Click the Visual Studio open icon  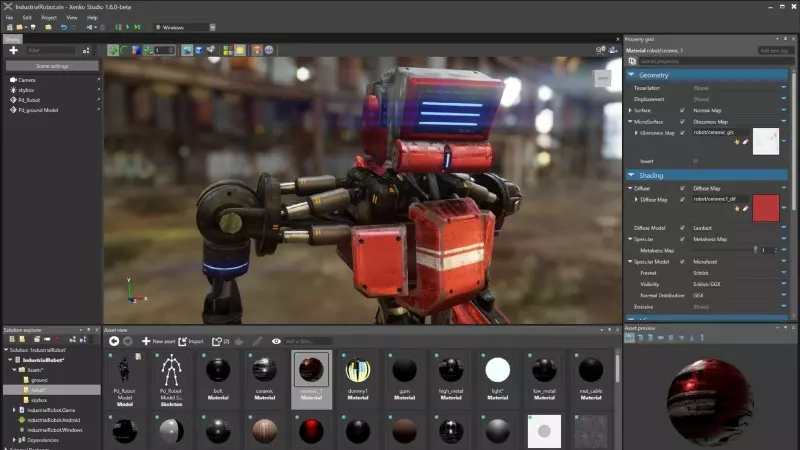click(90, 27)
